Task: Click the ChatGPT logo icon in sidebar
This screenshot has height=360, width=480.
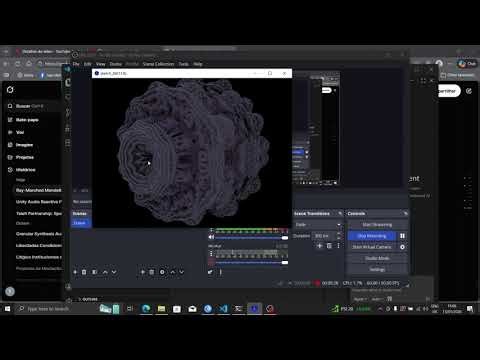Action: point(10,90)
